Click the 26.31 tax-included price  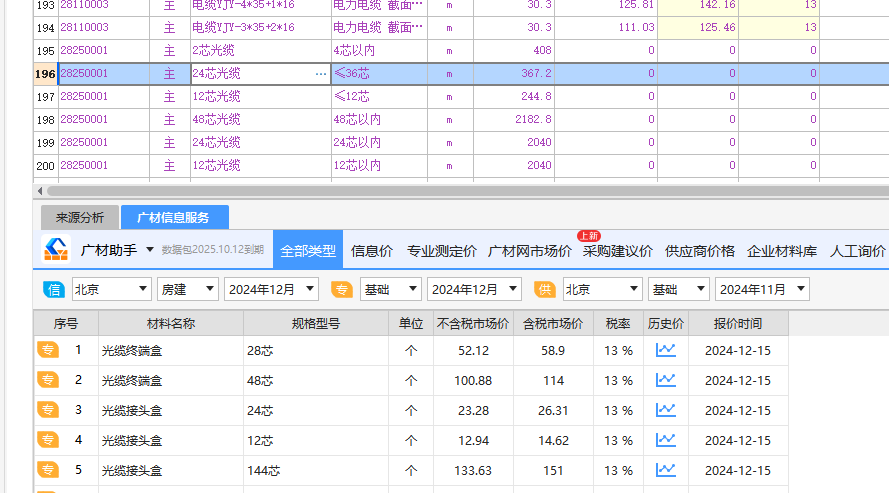pos(553,411)
